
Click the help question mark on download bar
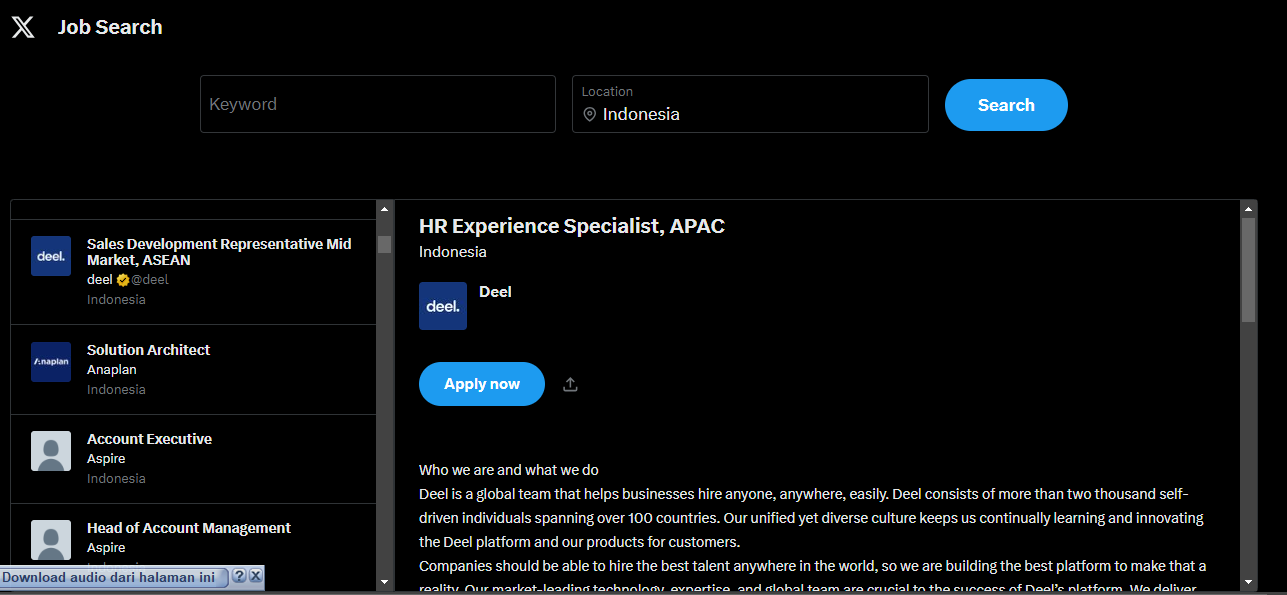click(x=239, y=577)
